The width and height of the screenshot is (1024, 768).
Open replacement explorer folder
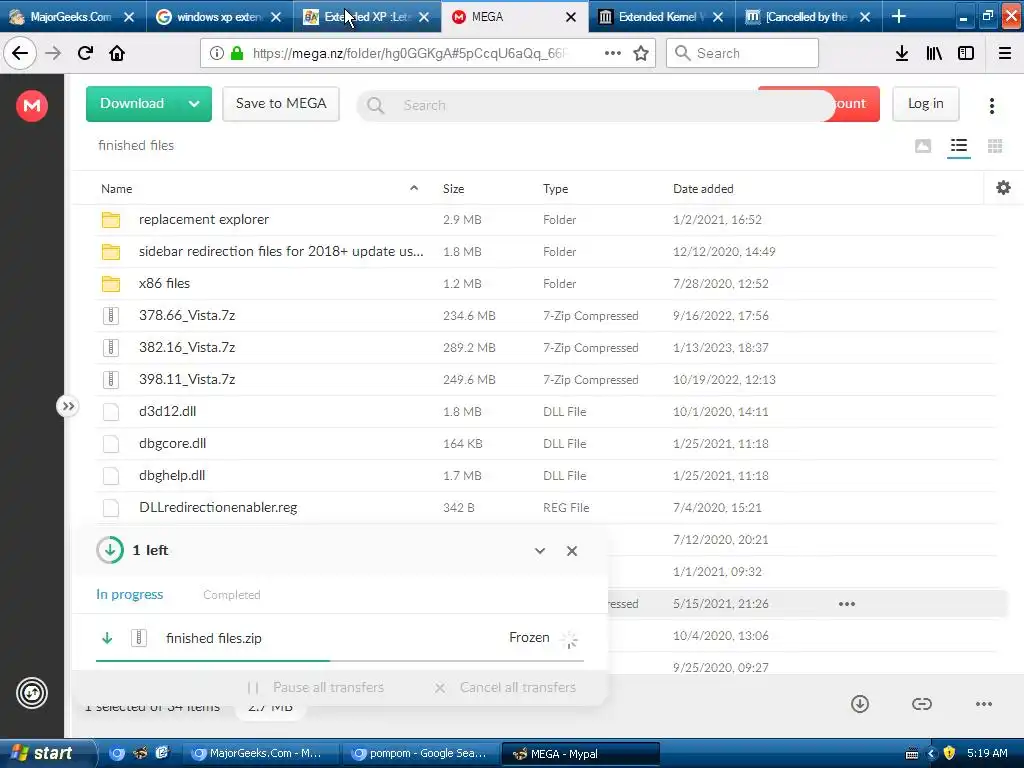pos(203,219)
